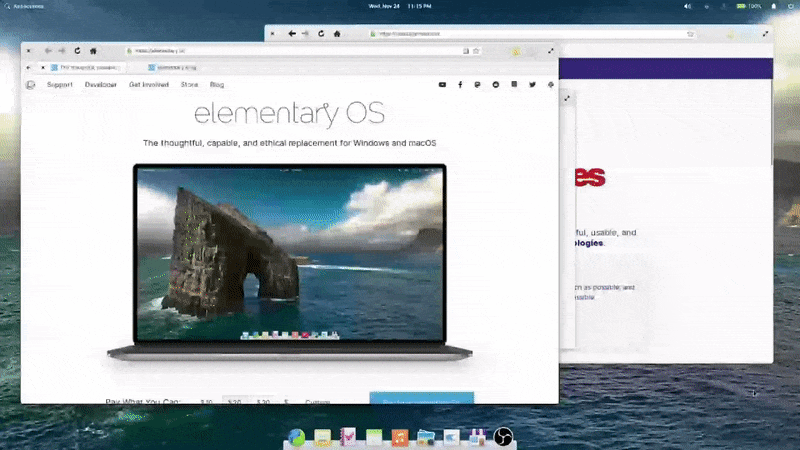Launch OBS Studio from the dock
Screen dimensions: 800x450
(x=504, y=437)
